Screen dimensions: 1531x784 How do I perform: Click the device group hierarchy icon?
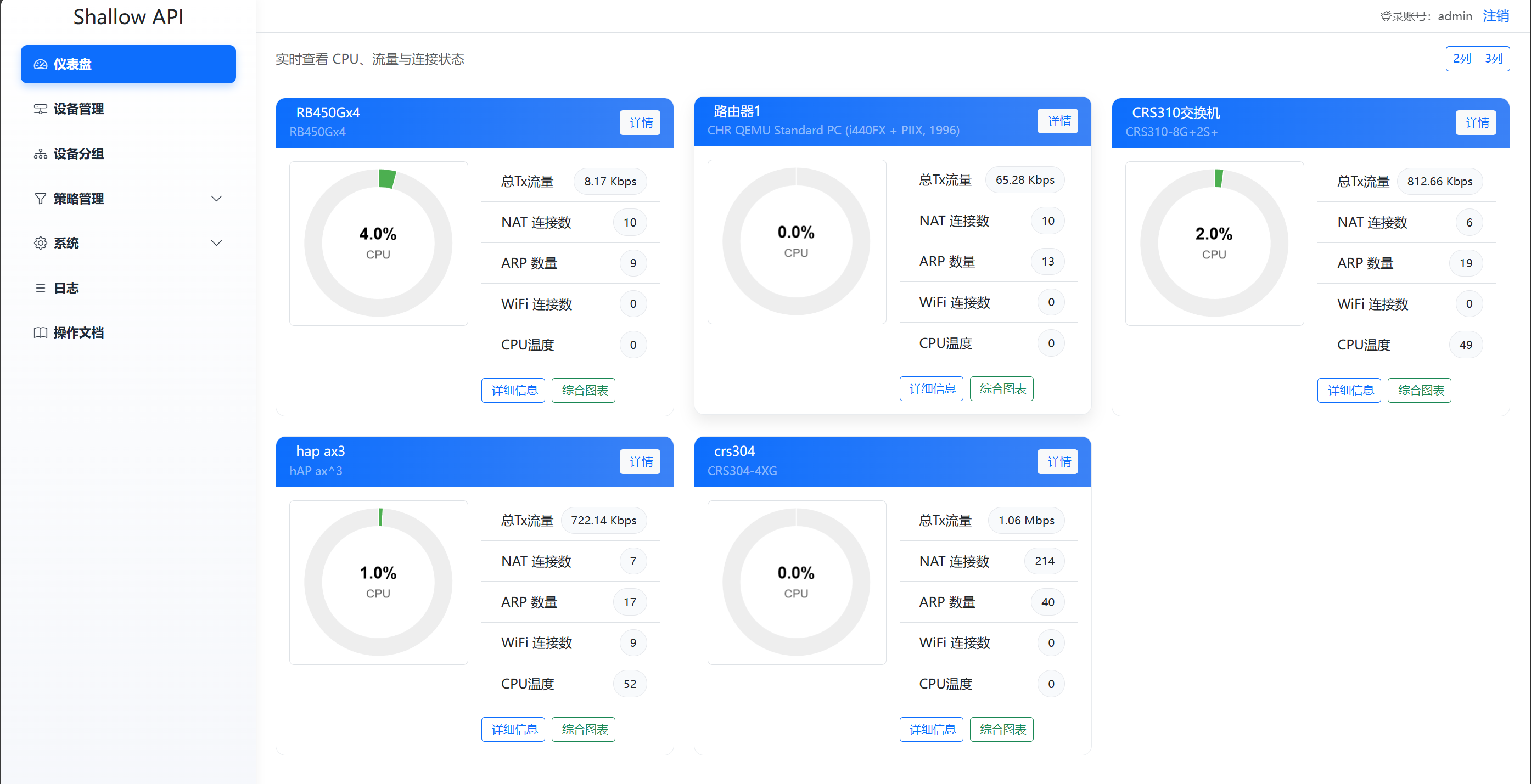(x=41, y=154)
